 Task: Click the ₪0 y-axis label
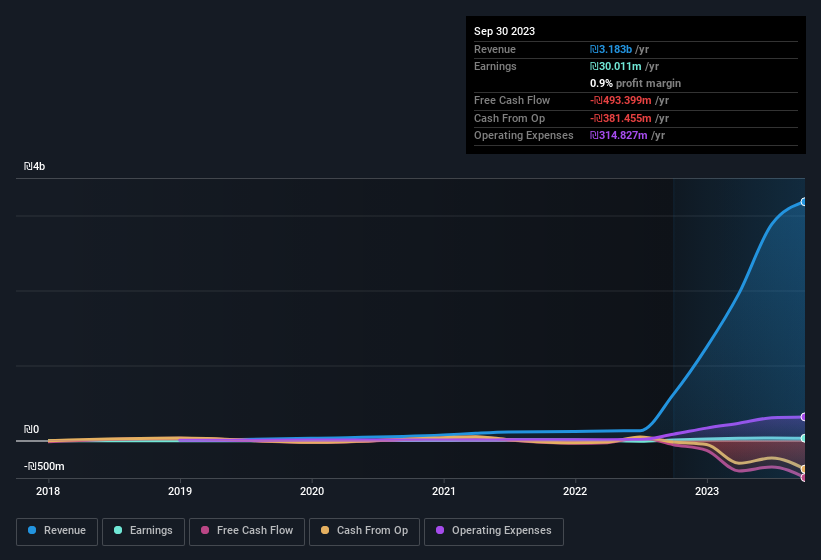point(31,429)
